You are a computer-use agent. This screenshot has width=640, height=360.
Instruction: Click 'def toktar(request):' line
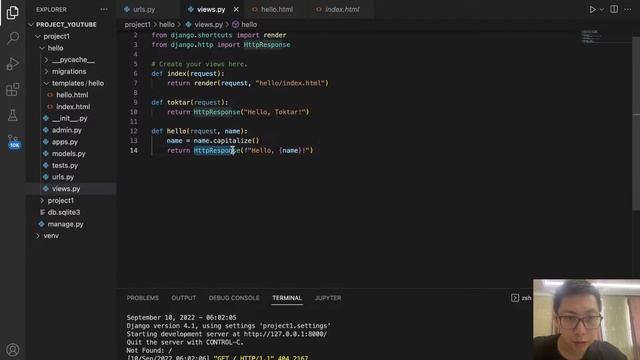click(190, 102)
